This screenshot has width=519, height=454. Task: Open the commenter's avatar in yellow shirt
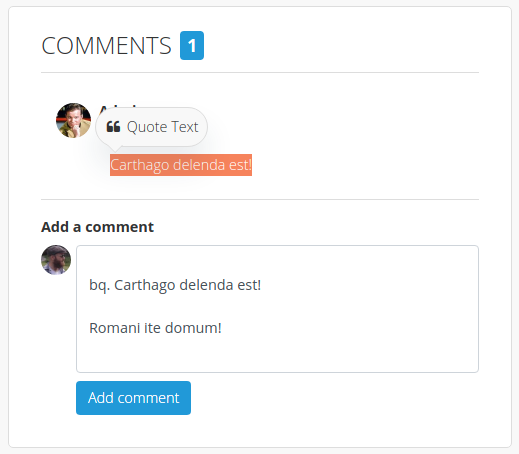tap(73, 120)
